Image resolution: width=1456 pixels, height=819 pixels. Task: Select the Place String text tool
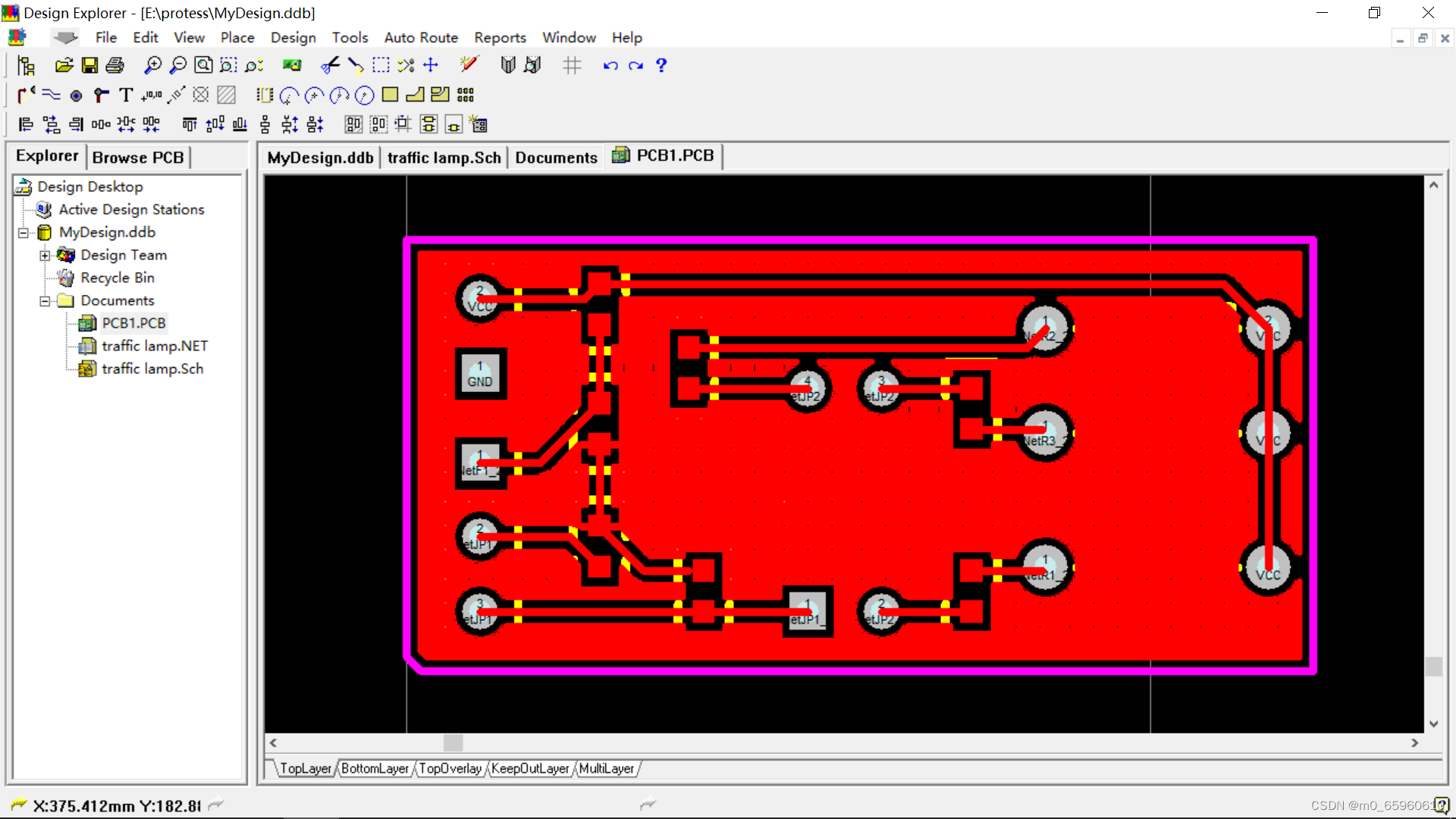(126, 95)
